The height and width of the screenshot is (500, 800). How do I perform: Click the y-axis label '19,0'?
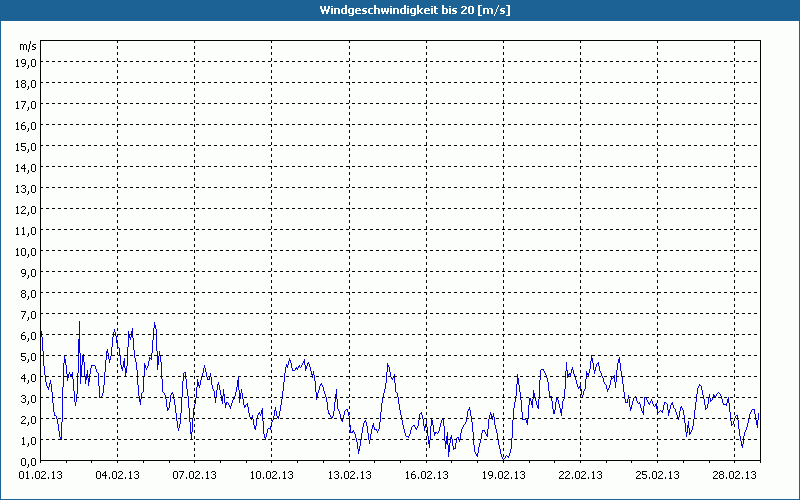[28, 63]
